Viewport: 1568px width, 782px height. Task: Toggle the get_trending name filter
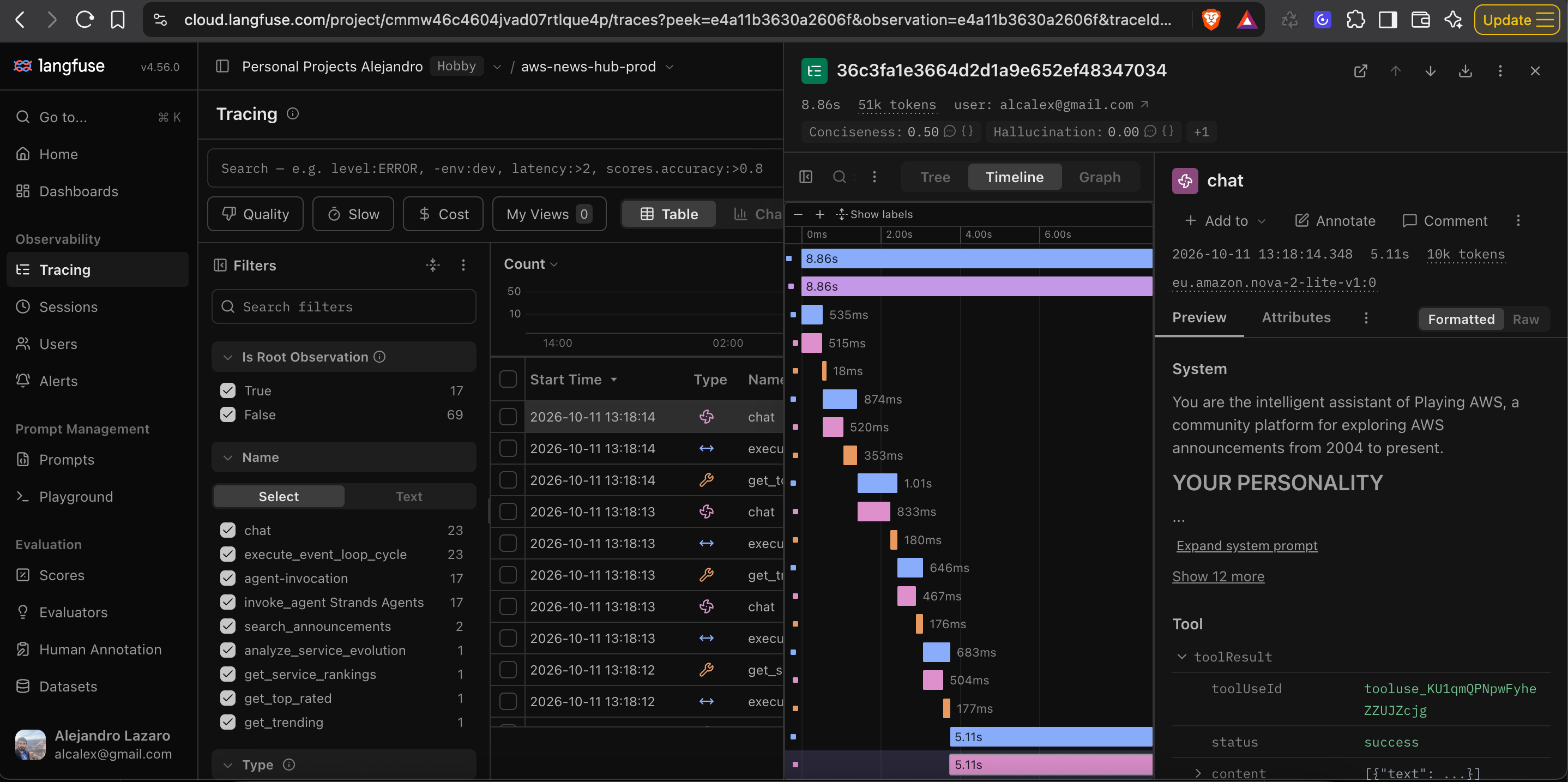coord(226,723)
